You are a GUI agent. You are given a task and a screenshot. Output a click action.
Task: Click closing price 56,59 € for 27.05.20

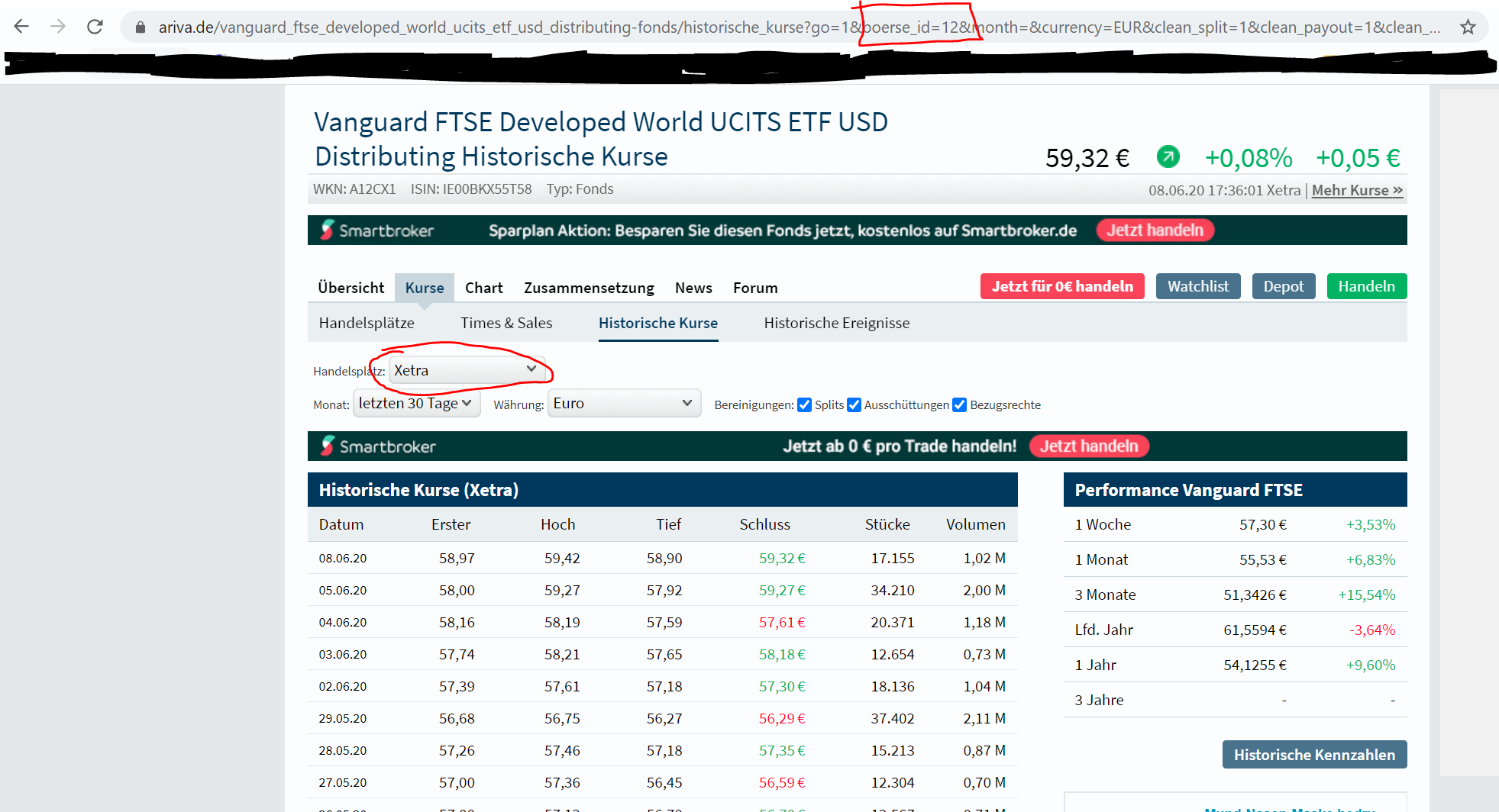coord(782,782)
